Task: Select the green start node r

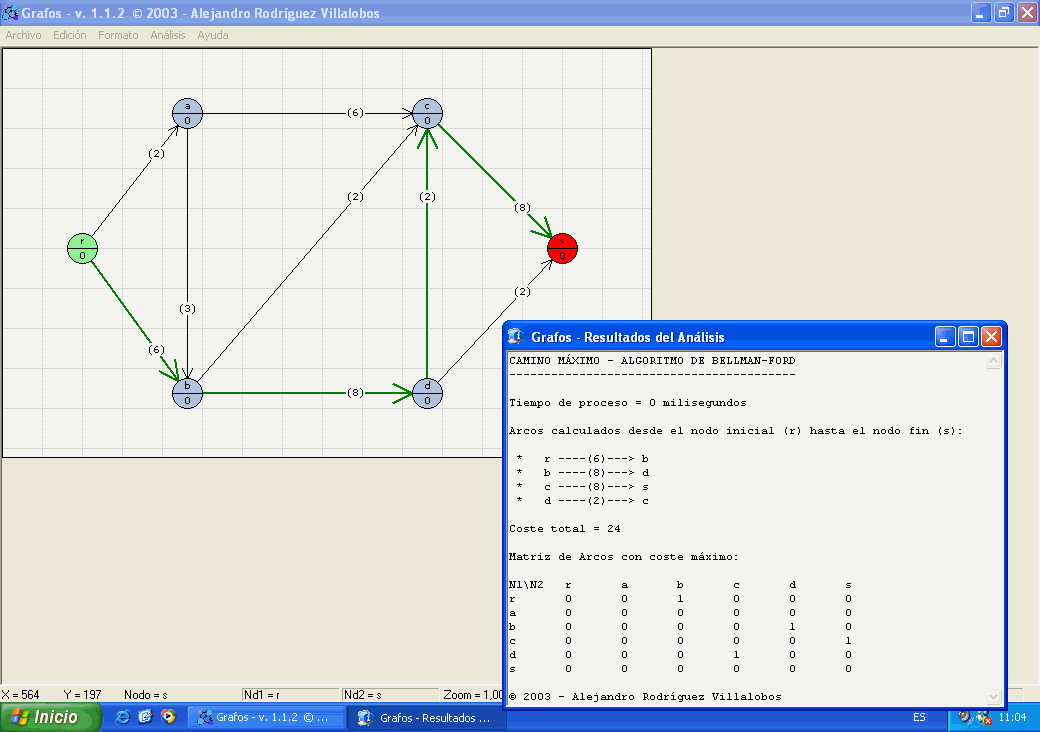Action: click(x=82, y=247)
